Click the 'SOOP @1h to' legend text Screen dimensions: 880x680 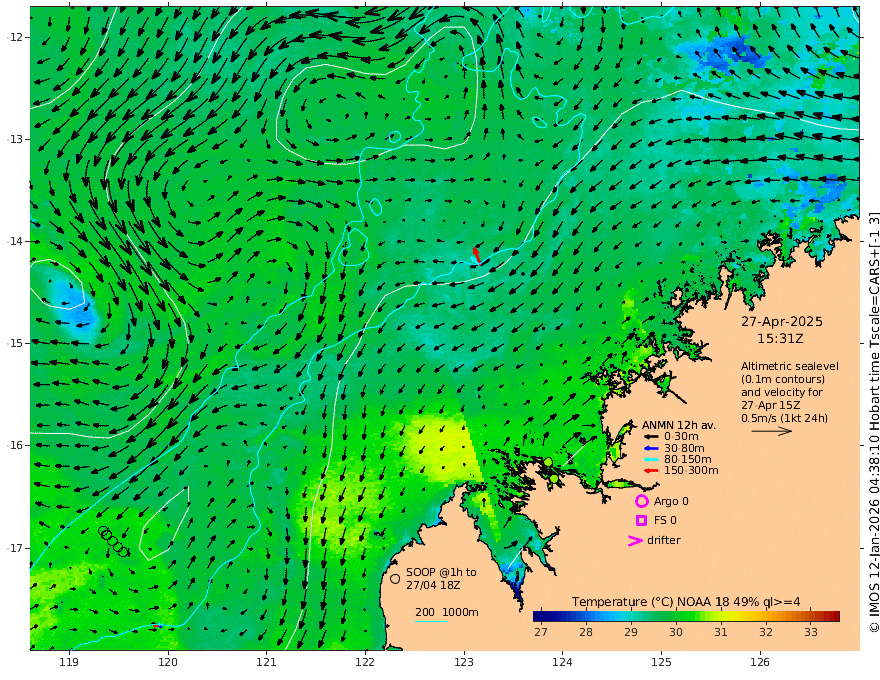point(441,572)
